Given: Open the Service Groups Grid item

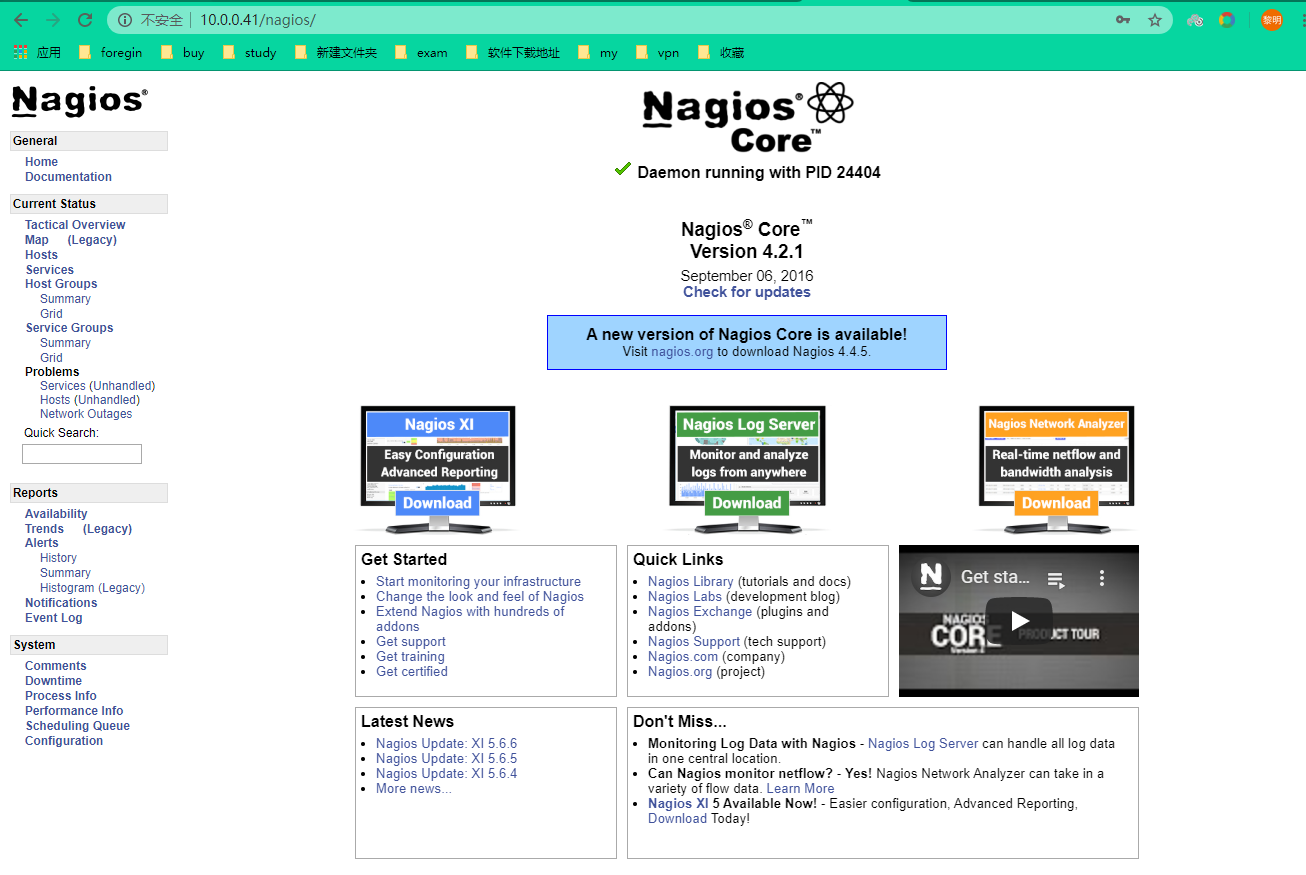Looking at the screenshot, I should (51, 358).
